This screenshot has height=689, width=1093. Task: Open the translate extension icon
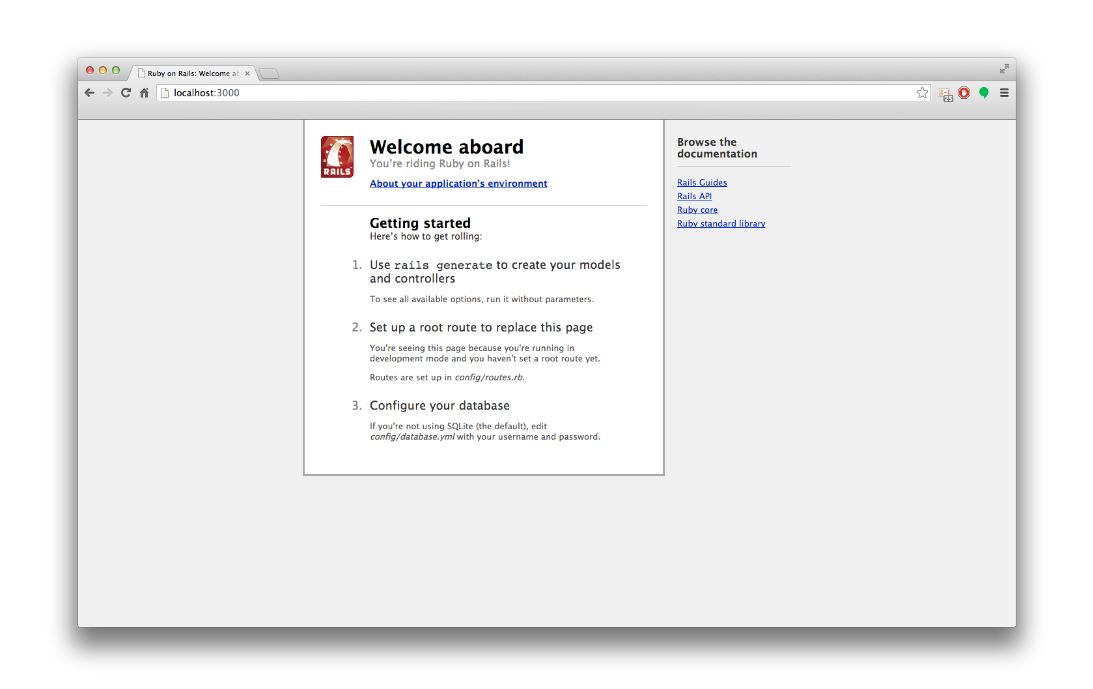[x=945, y=94]
